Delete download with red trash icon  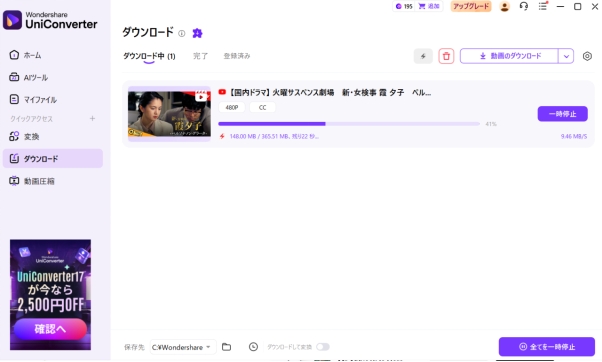tap(446, 56)
